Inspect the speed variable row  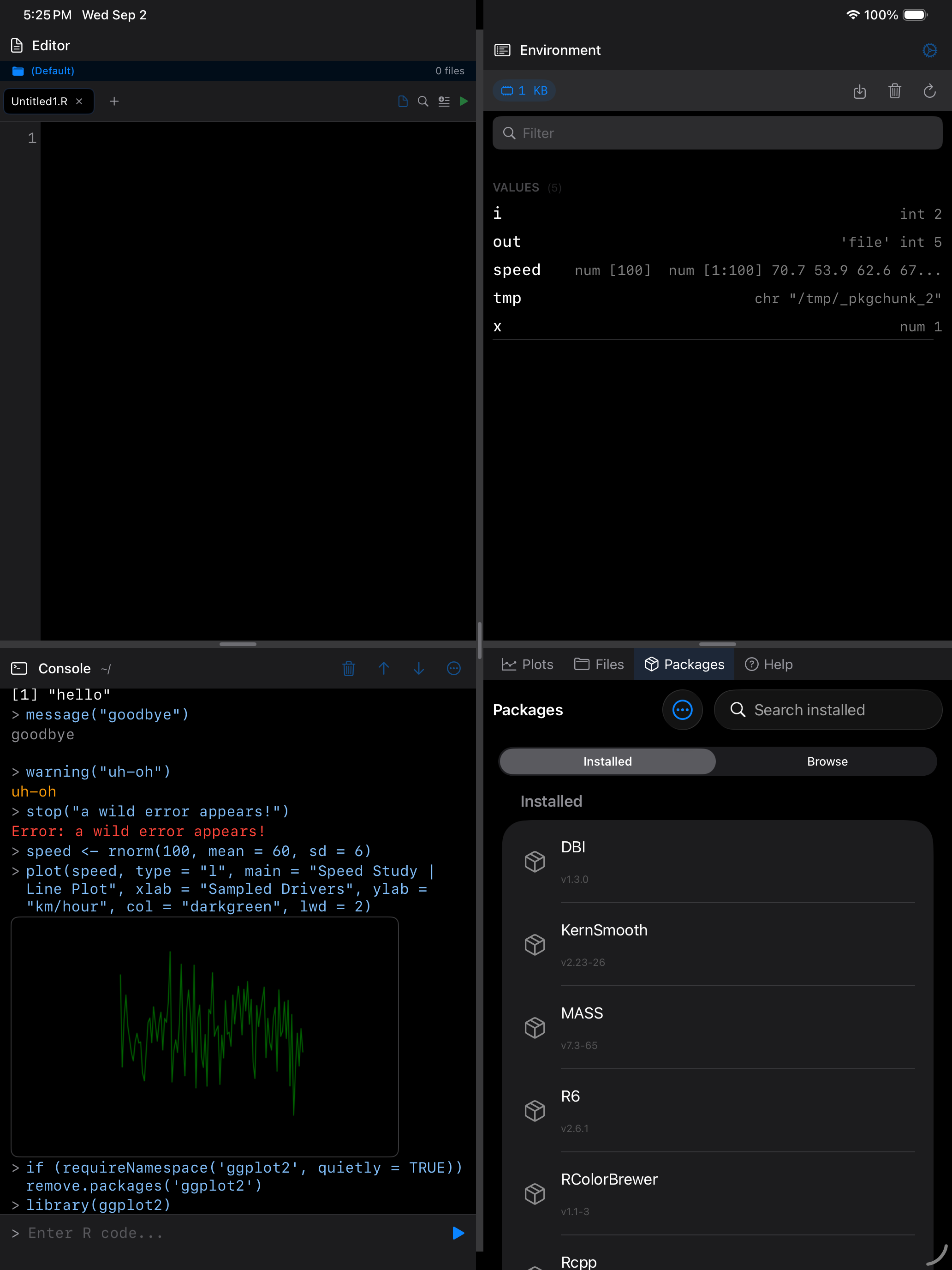tap(717, 270)
